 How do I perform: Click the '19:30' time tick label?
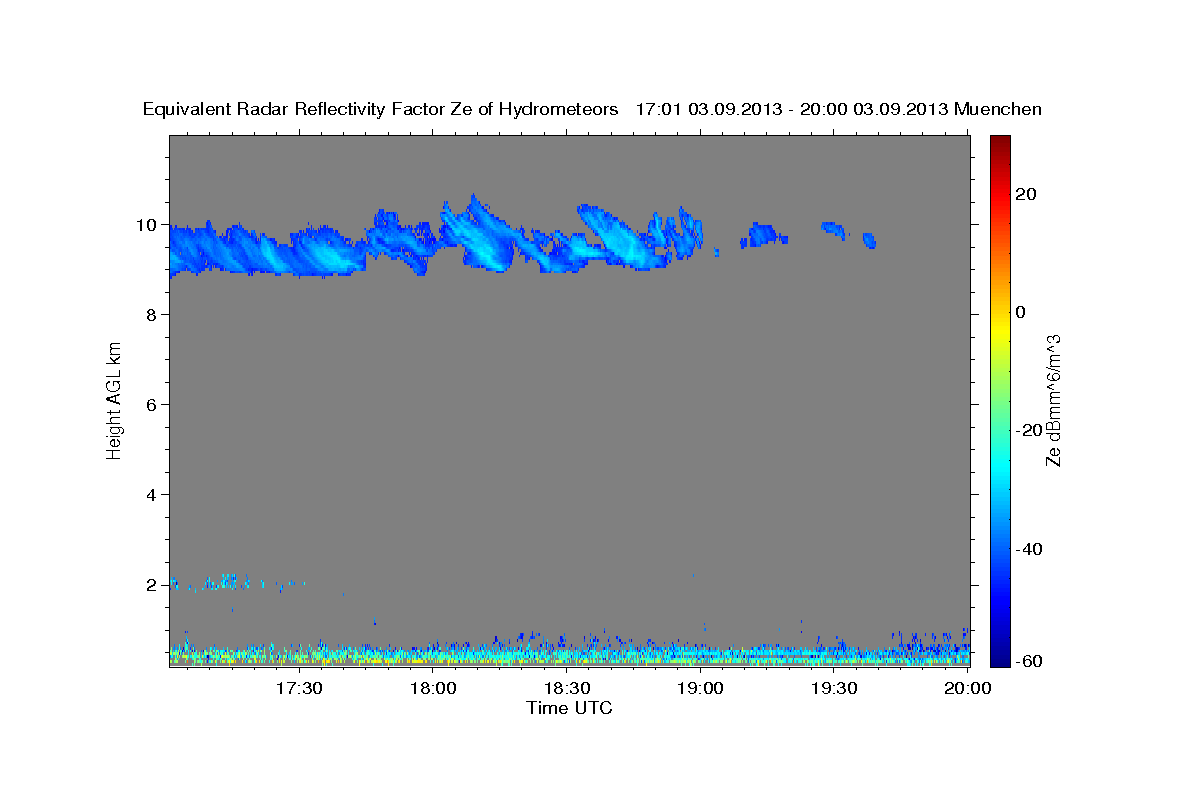(834, 689)
